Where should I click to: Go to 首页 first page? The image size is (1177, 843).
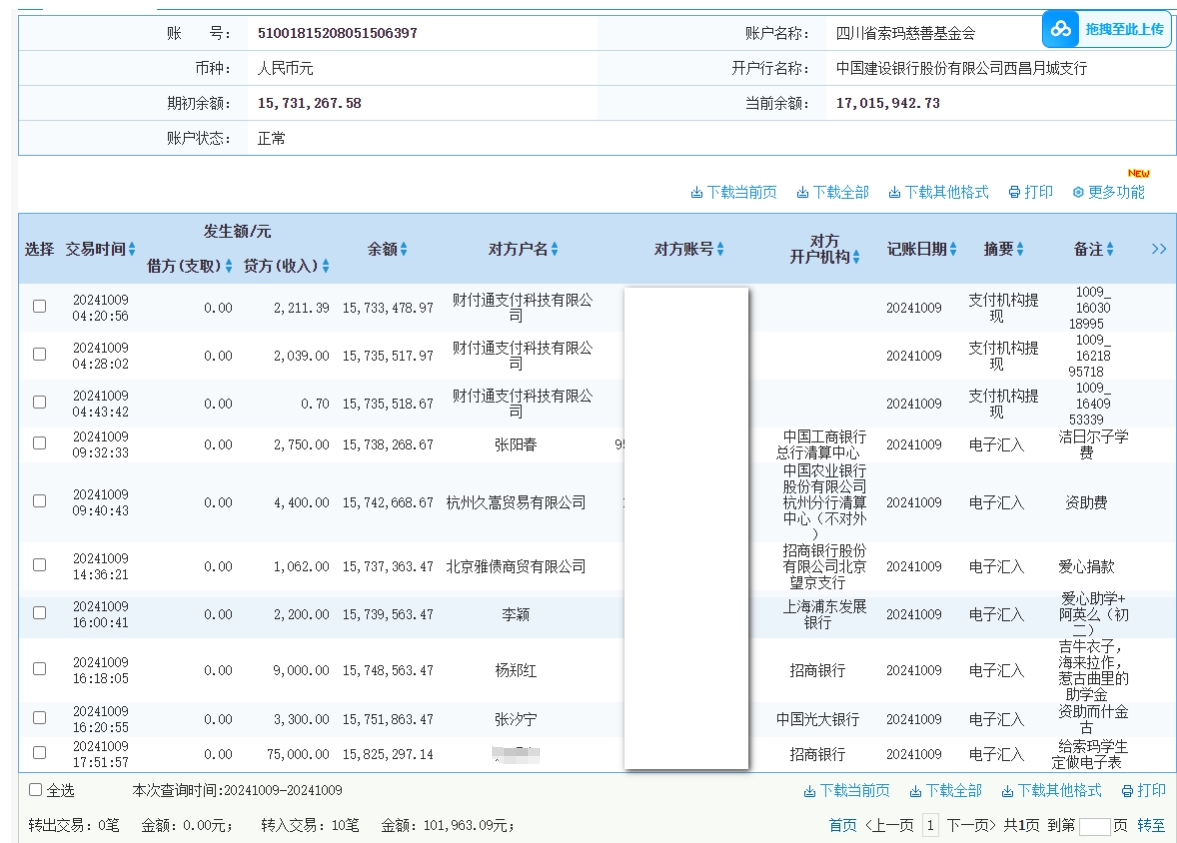coord(842,826)
